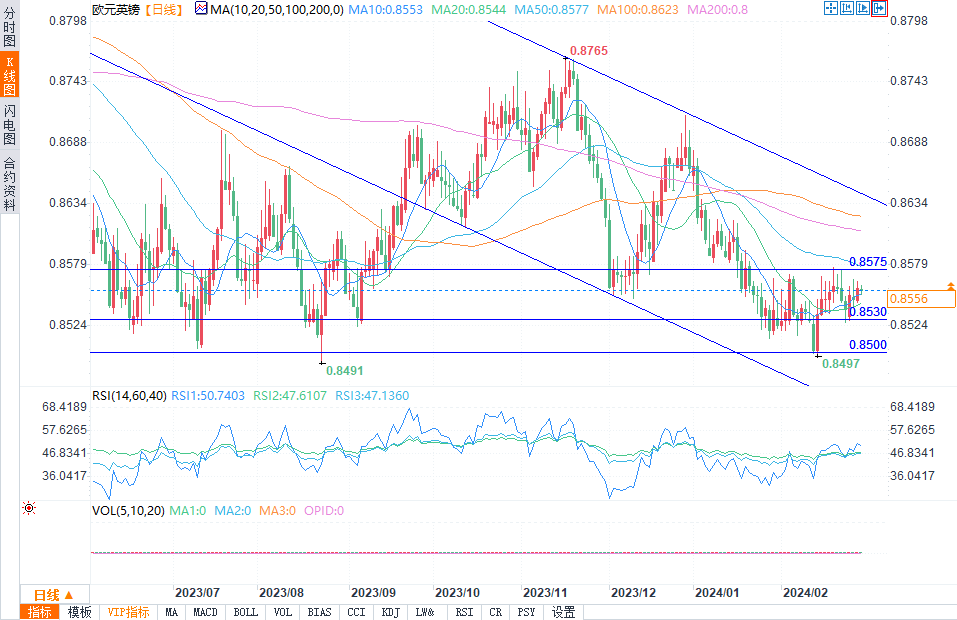Image resolution: width=957 pixels, height=620 pixels.
Task: Click the MA(10,20,50,100,200,0) parameter label
Action: click(276, 9)
